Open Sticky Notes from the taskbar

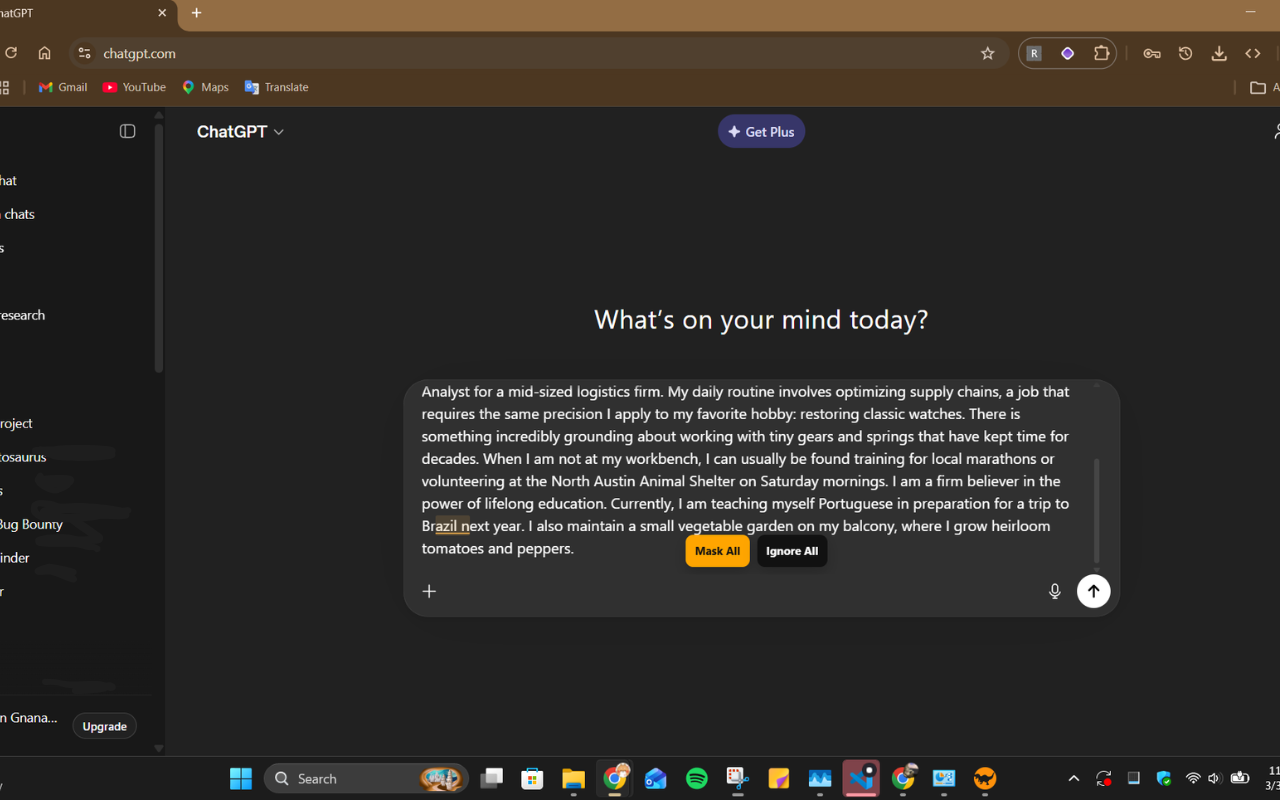(x=779, y=779)
